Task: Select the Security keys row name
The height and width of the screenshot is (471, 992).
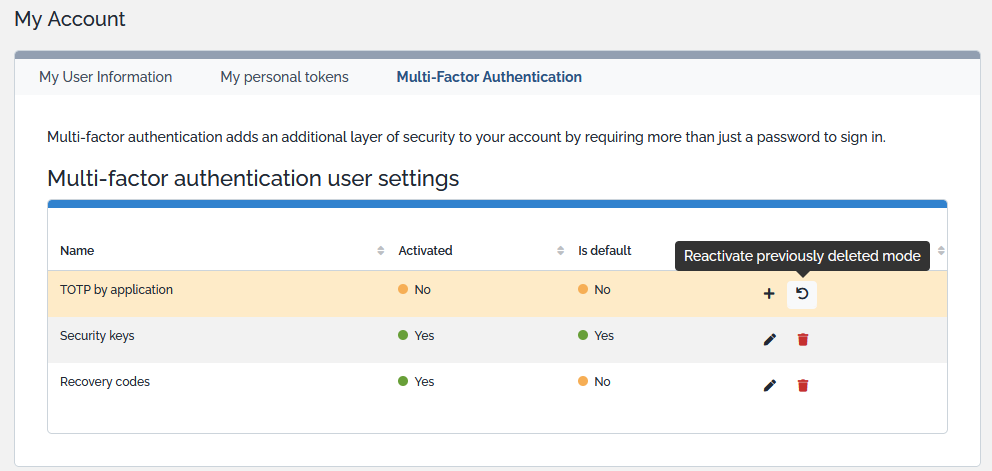Action: [97, 336]
